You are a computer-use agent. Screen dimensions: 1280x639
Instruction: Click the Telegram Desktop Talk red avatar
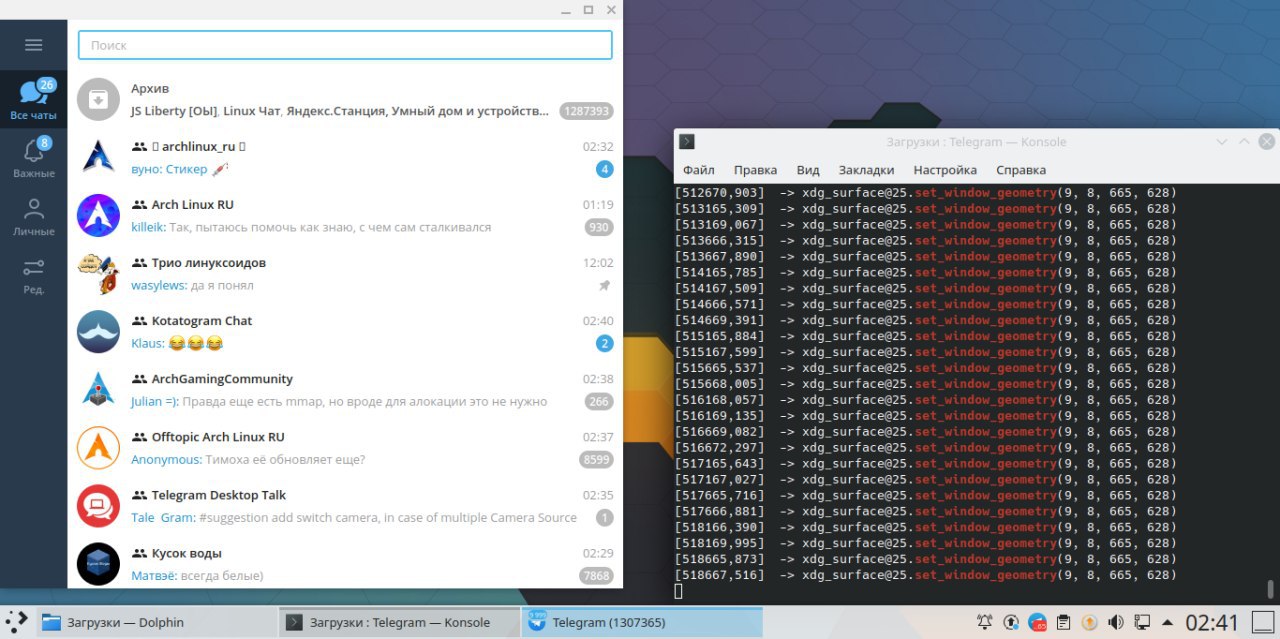click(98, 505)
